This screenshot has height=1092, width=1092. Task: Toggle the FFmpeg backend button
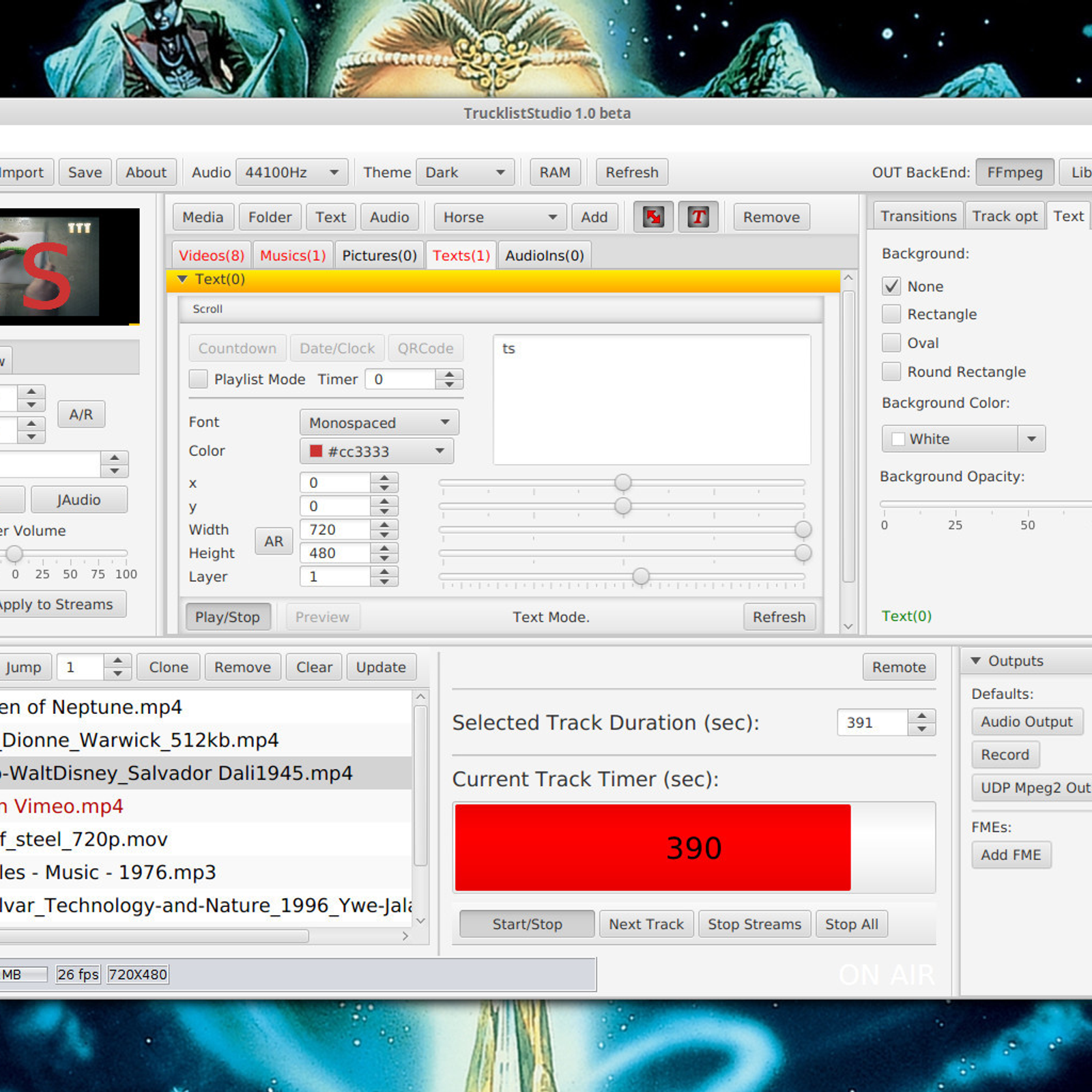[1015, 173]
